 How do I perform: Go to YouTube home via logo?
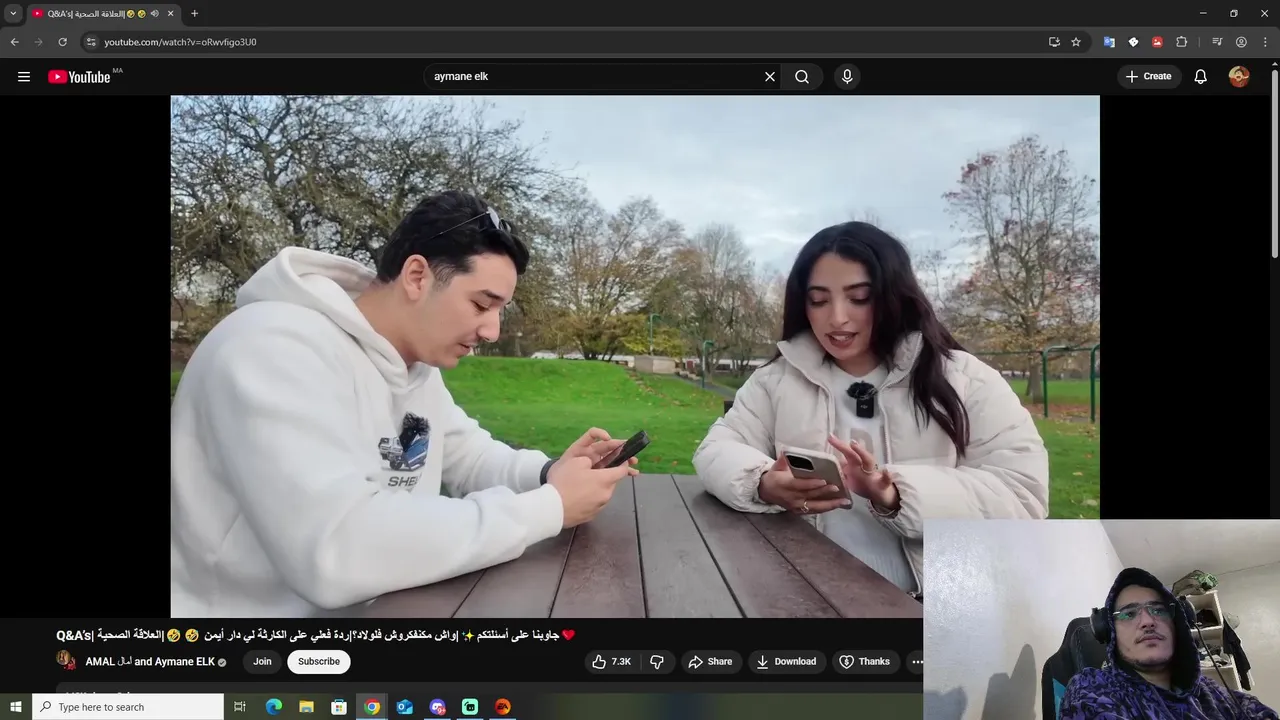point(79,77)
